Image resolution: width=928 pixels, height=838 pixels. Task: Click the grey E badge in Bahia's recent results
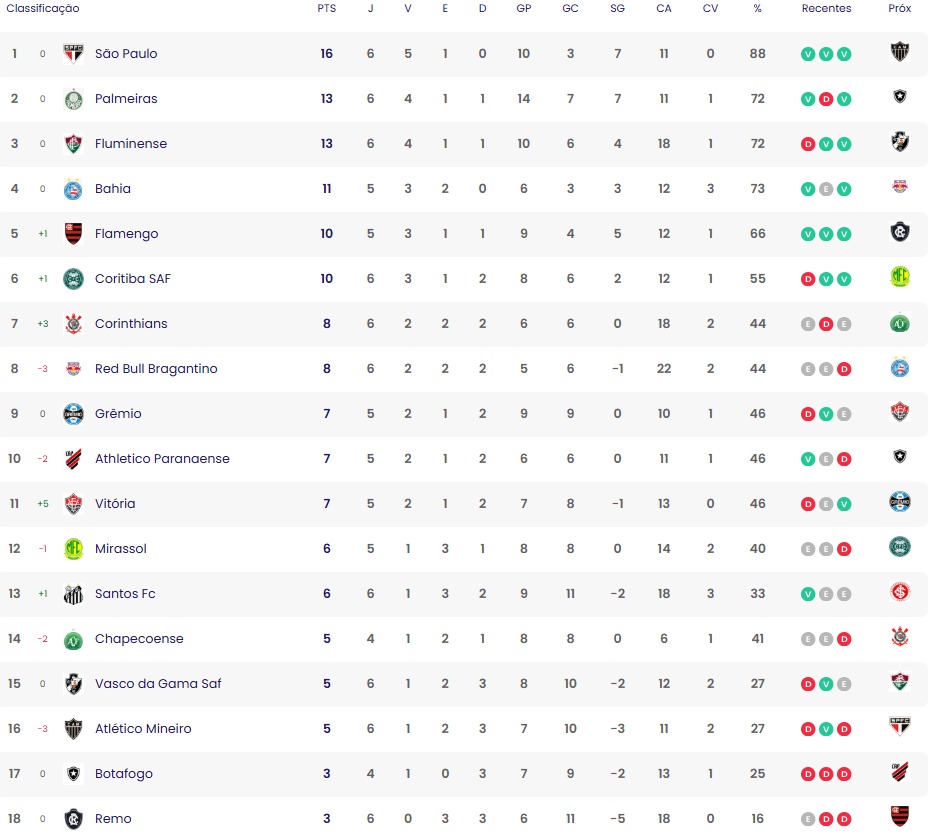point(826,189)
